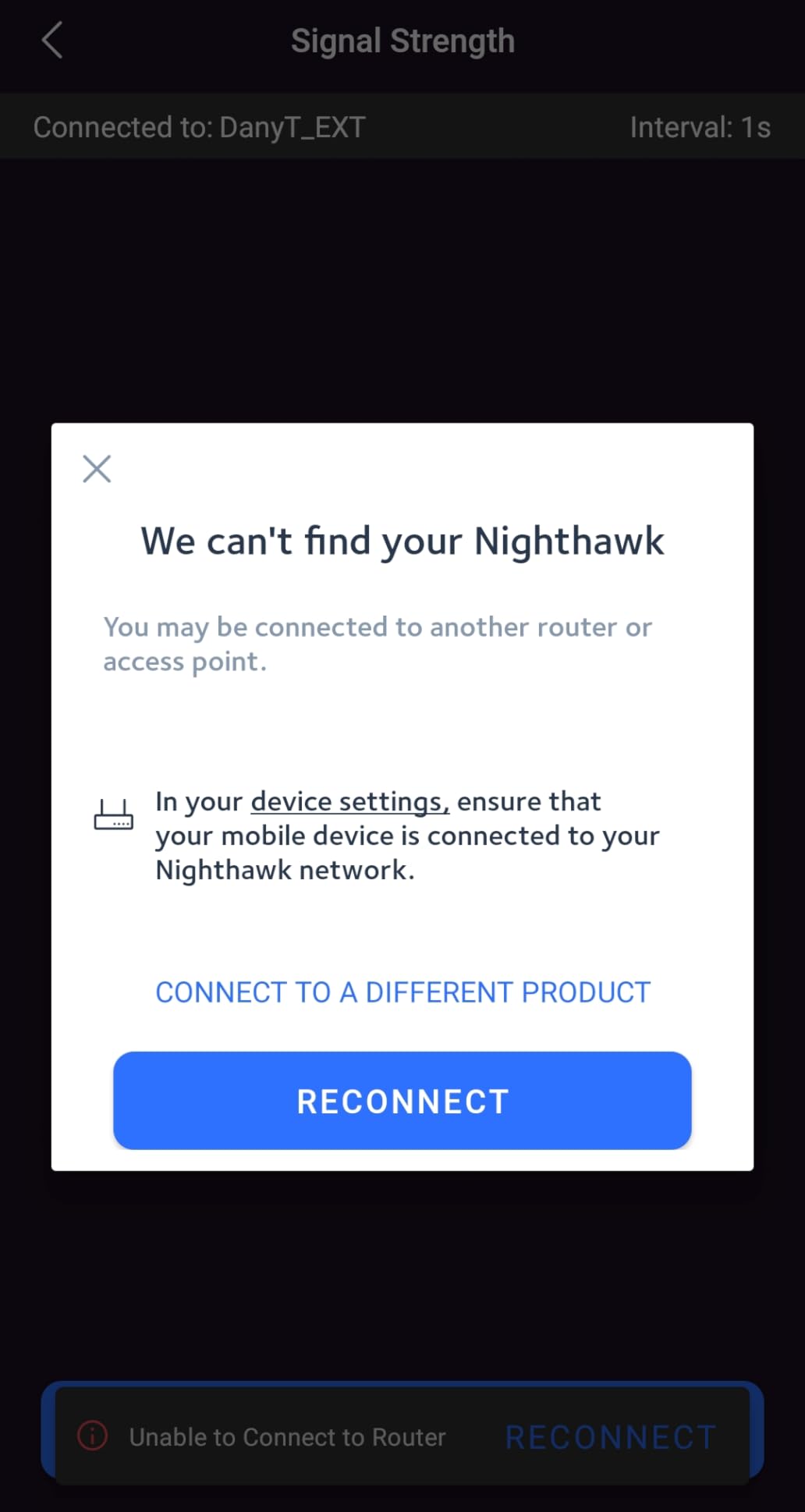Tap the 'ensure that' text after device settings

pos(529,801)
